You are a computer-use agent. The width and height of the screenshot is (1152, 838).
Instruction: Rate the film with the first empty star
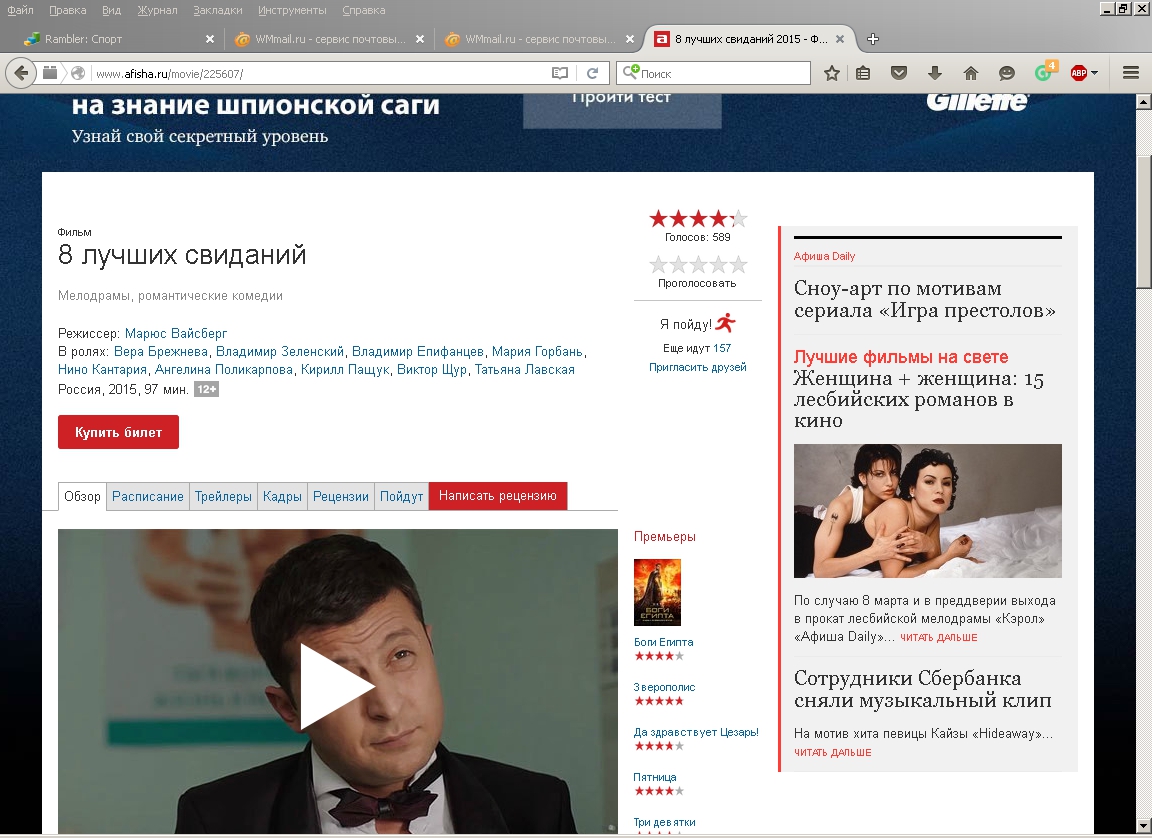[658, 264]
